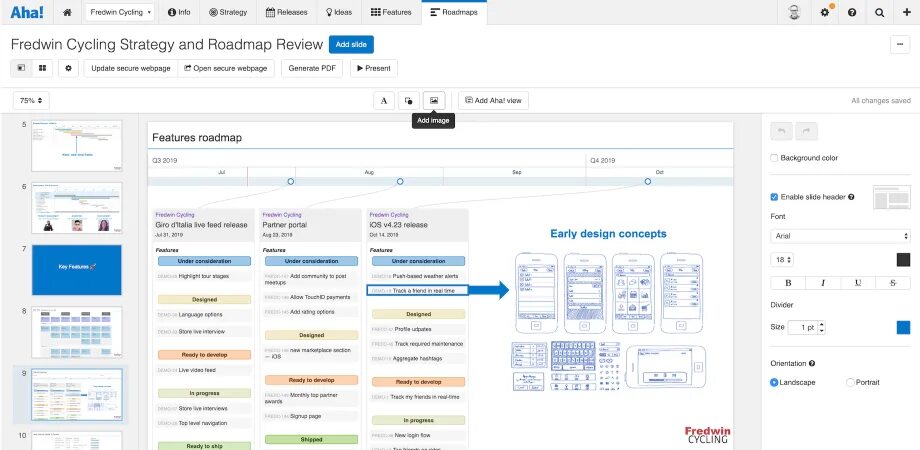This screenshot has height=450, width=920.
Task: Click the search magnifier icon
Action: pos(879,12)
